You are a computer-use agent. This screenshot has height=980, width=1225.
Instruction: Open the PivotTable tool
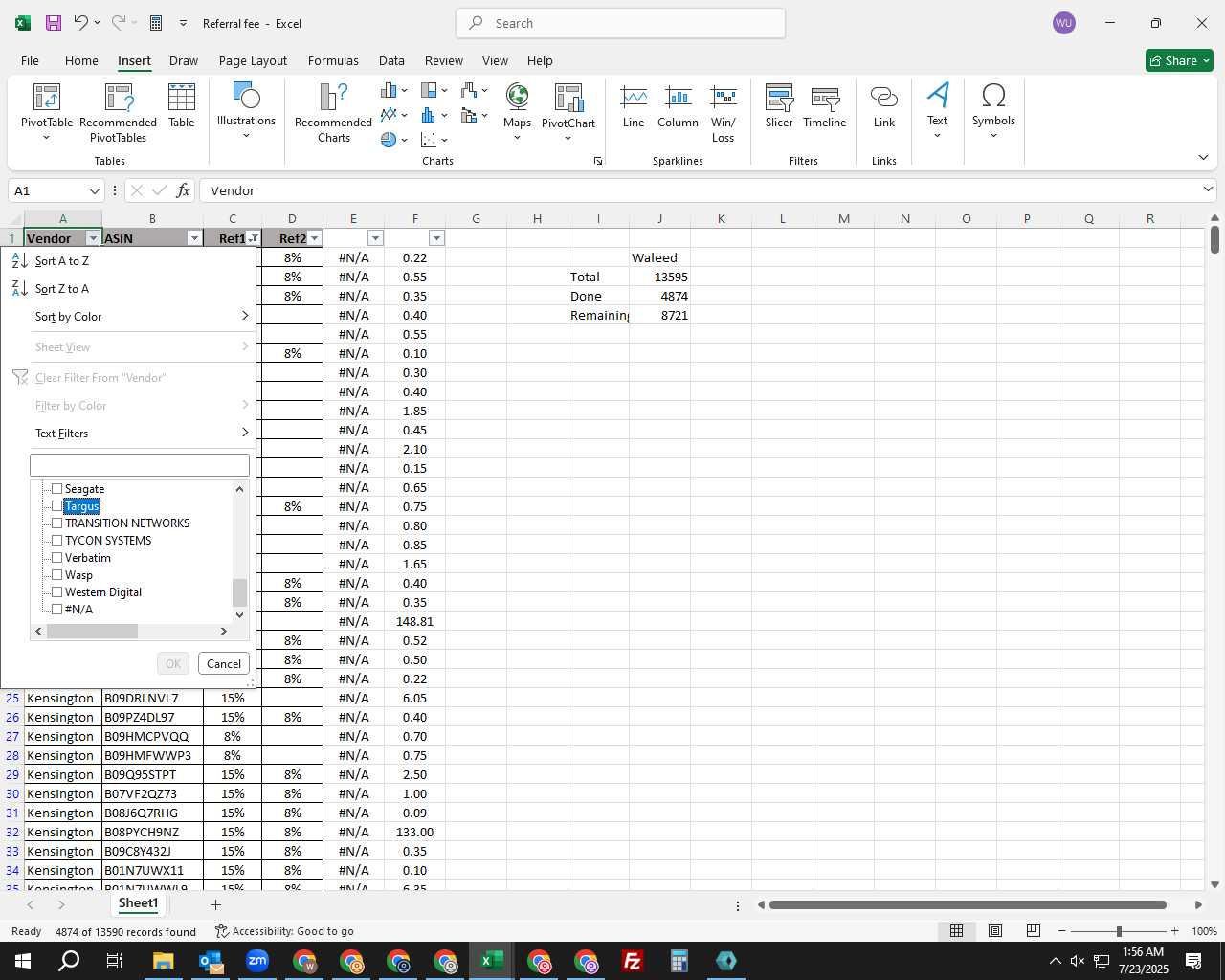(47, 113)
